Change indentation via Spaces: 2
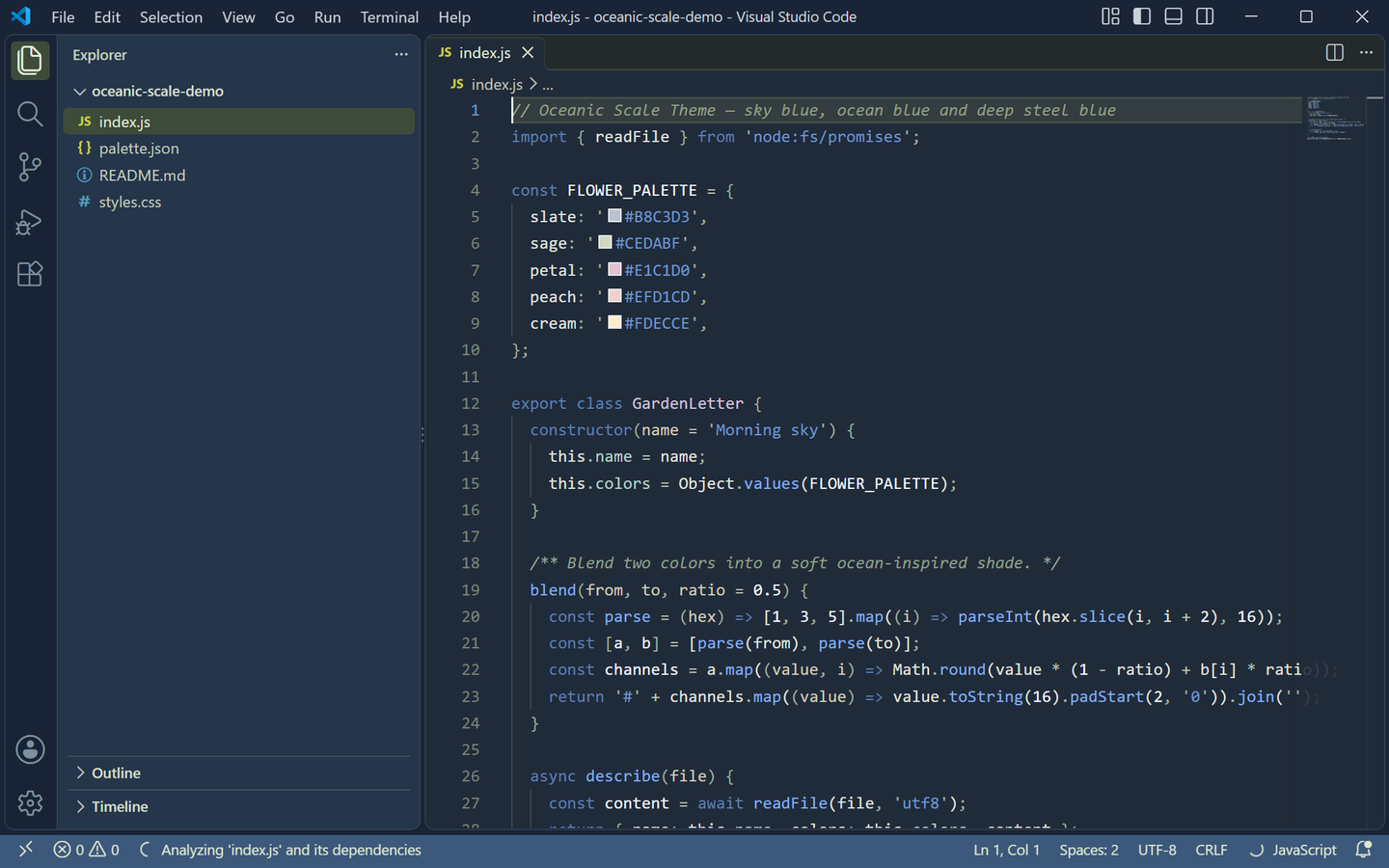This screenshot has width=1389, height=868. click(x=1089, y=850)
